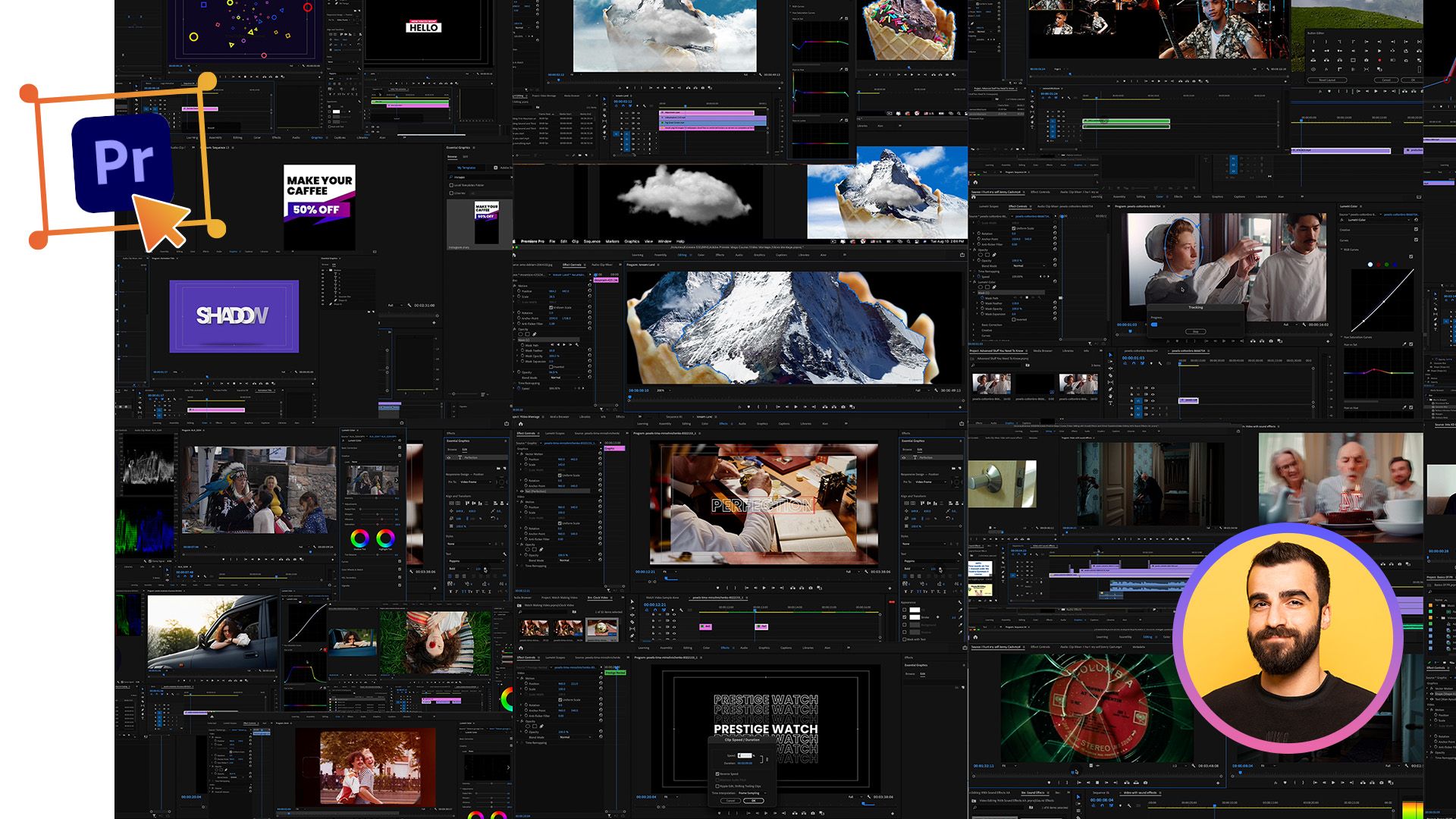Toggle the Reverse Speed checkbox
This screenshot has height=819, width=1456.
[717, 774]
